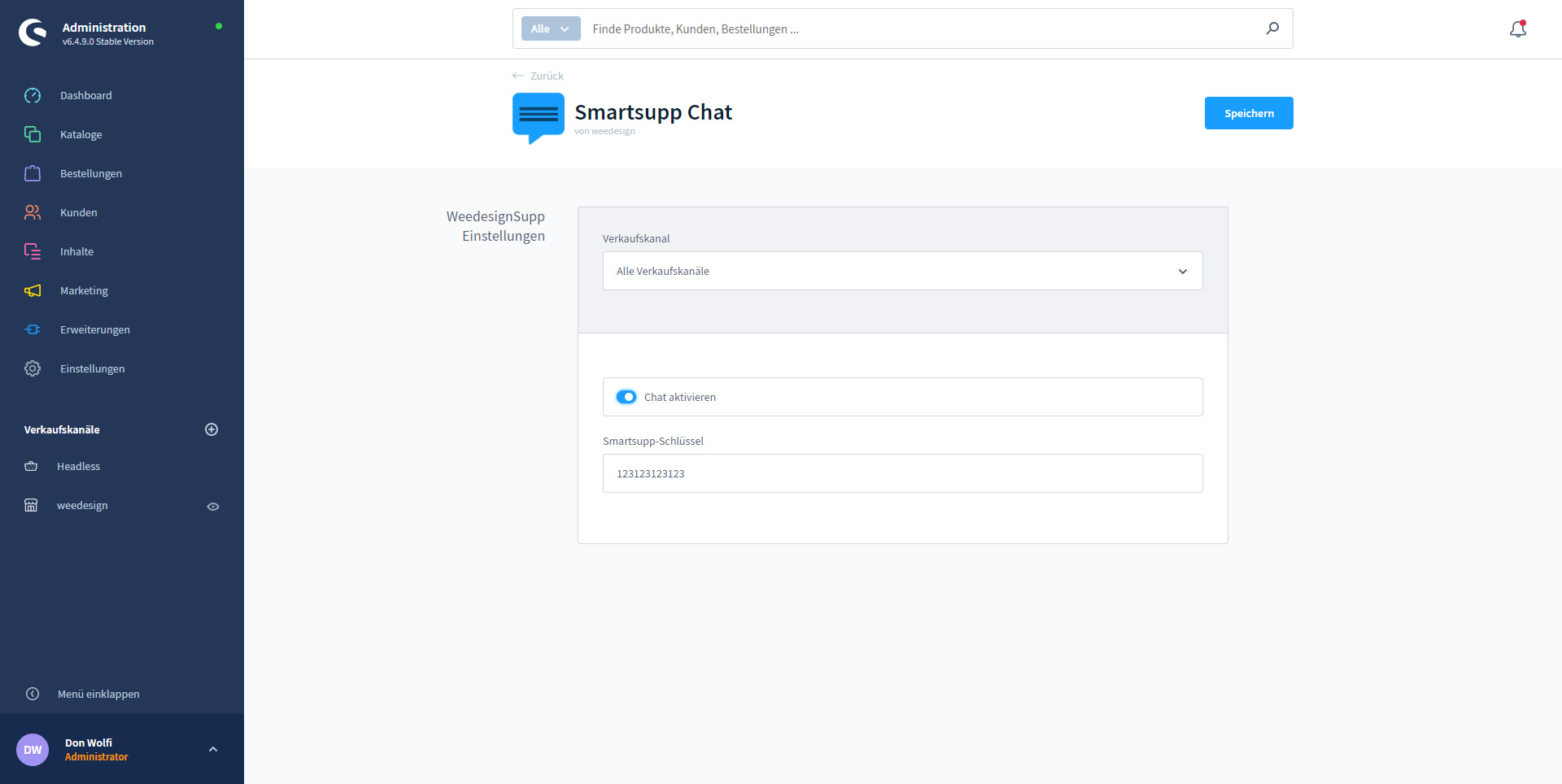The width and height of the screenshot is (1562, 784).
Task: Click the Einstellungen gear icon
Action: [x=33, y=368]
